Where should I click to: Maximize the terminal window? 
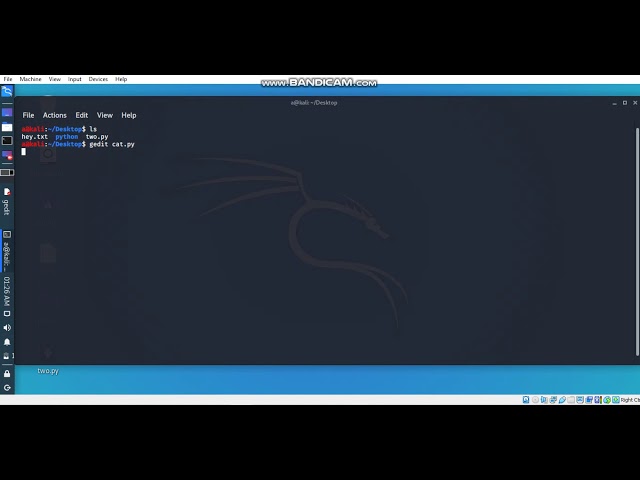624,103
